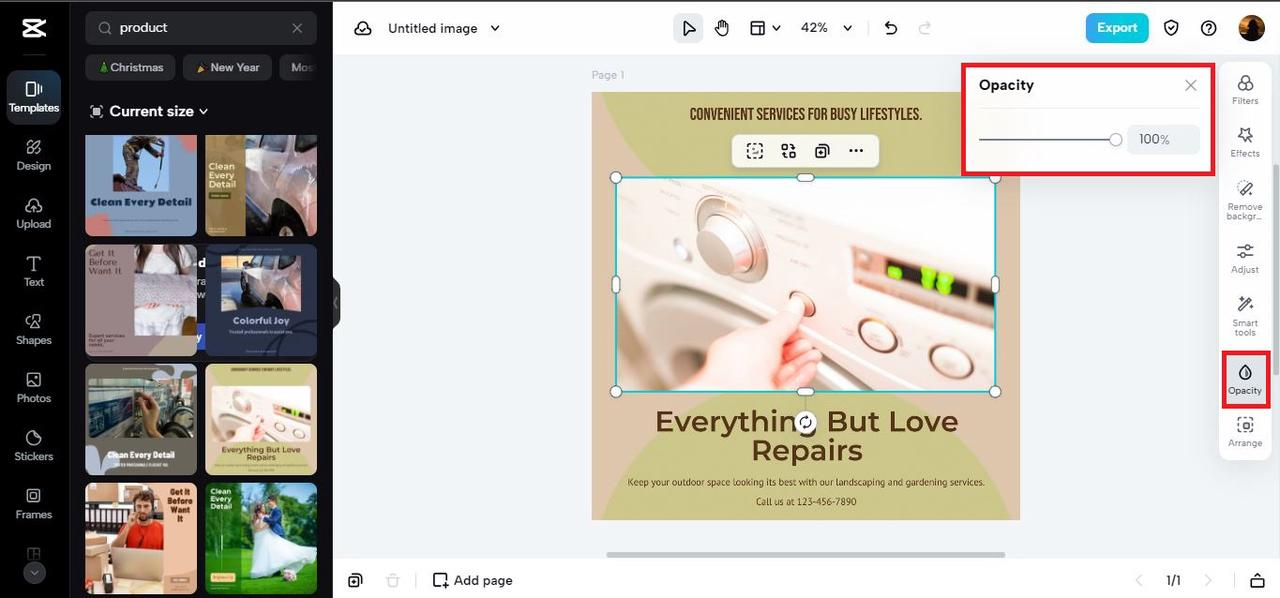
Task: Open the Upload panel
Action: (34, 213)
